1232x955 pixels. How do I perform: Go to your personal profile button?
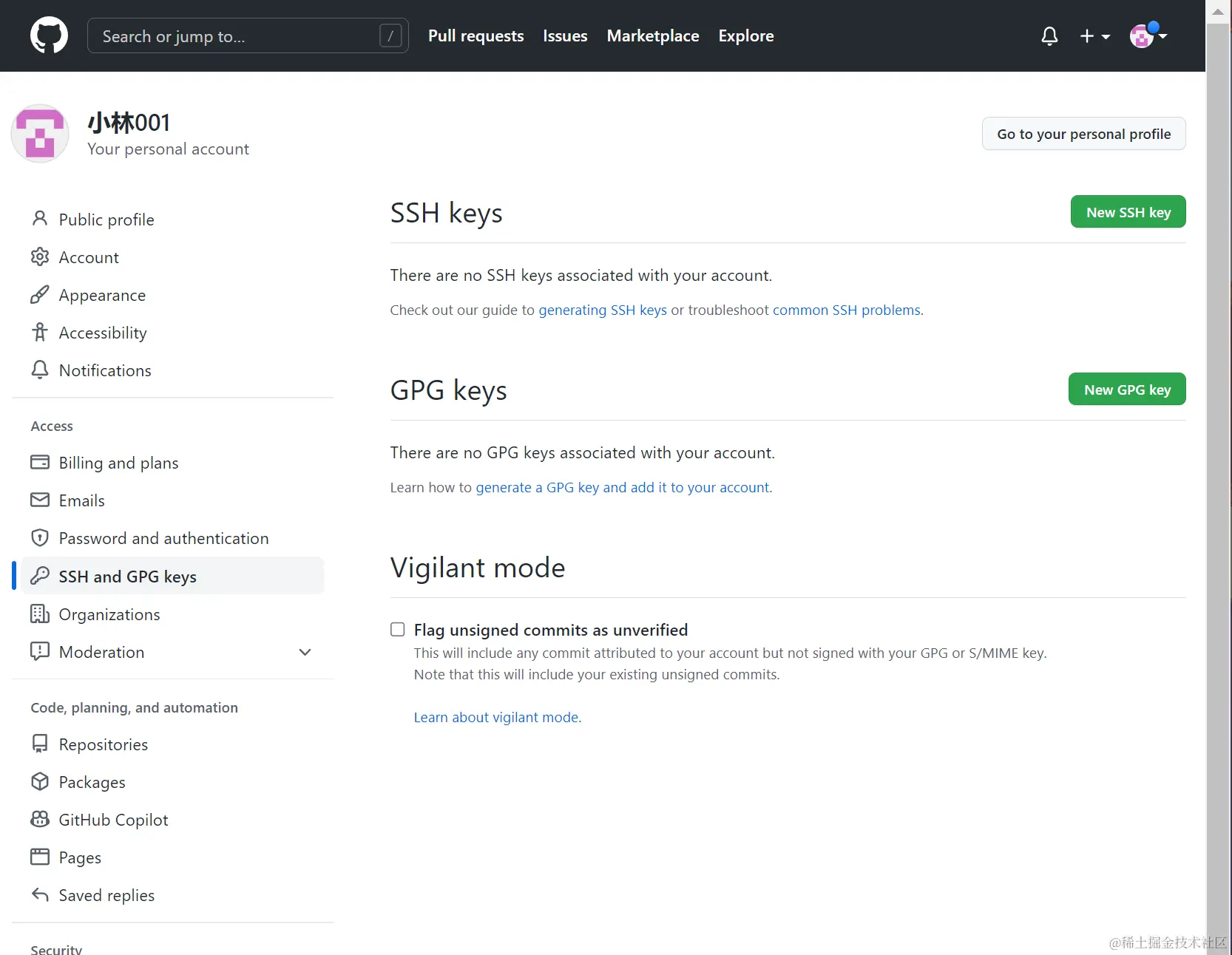[1083, 134]
